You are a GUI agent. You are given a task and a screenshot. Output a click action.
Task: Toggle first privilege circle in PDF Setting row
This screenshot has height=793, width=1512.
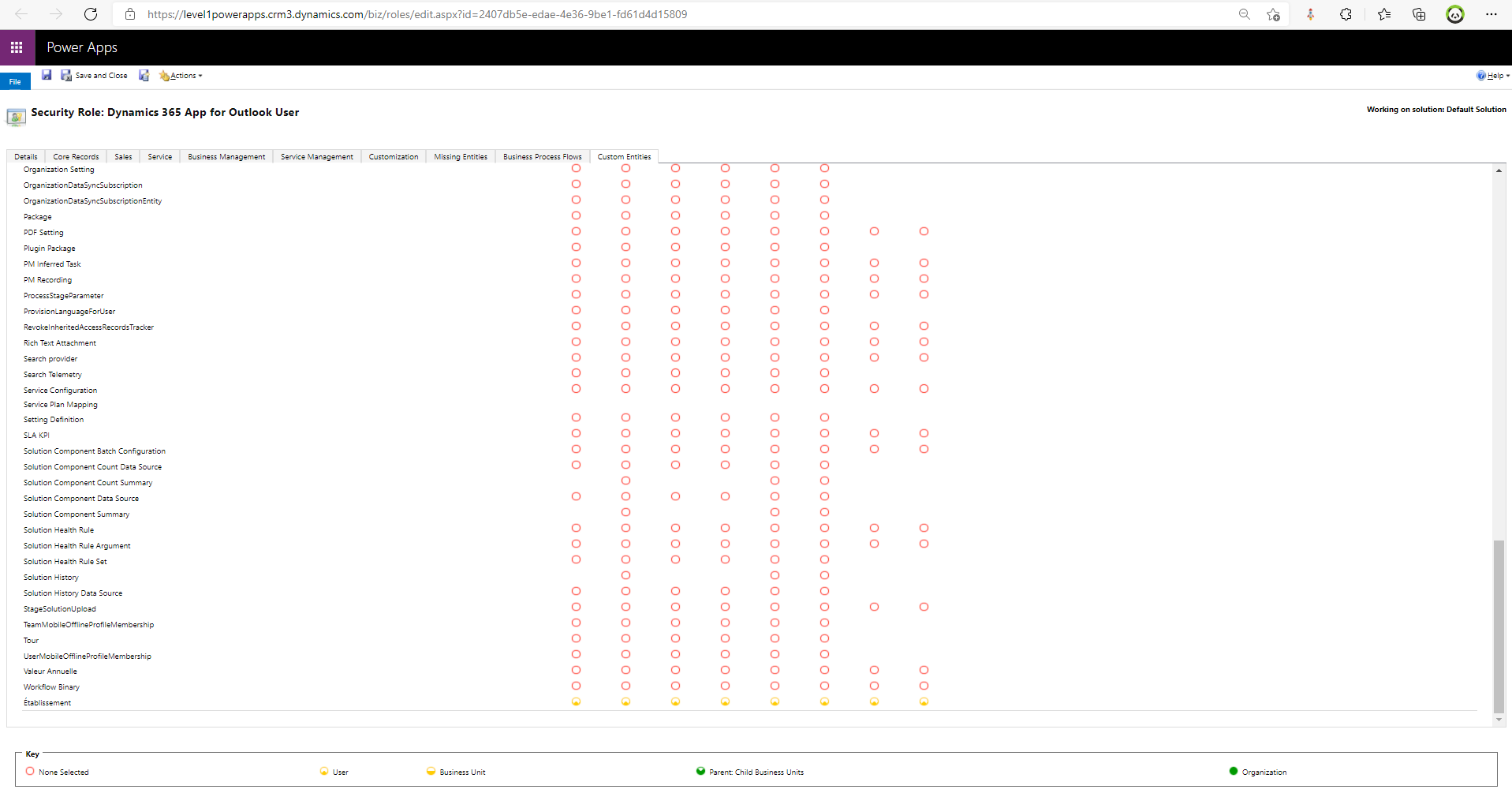coord(576,231)
